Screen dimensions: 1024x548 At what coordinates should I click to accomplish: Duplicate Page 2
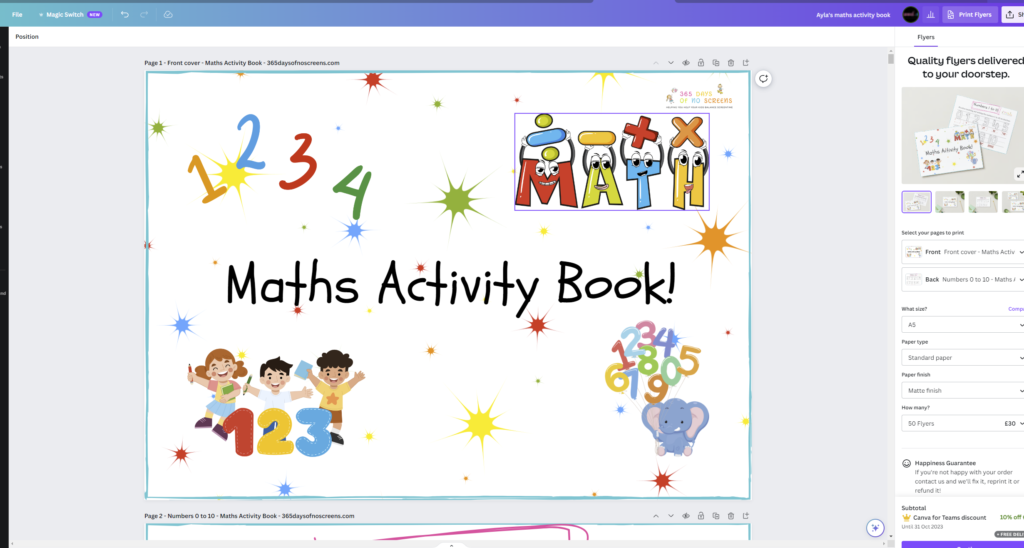click(x=716, y=516)
